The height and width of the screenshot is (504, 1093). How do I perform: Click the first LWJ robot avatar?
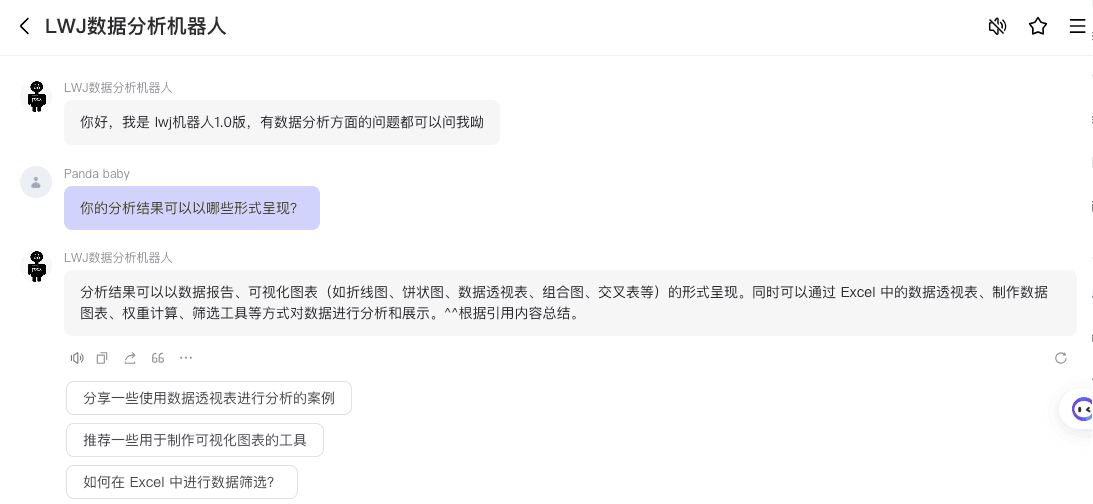click(x=37, y=96)
